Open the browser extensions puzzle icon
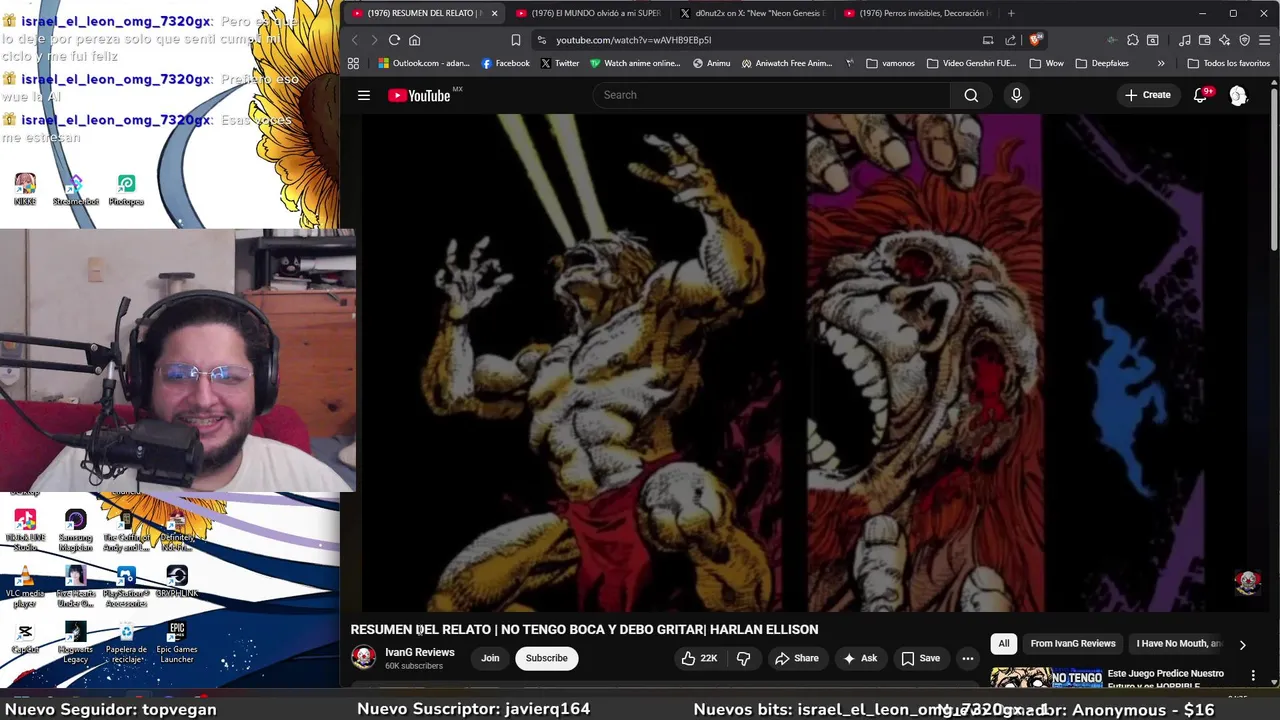Viewport: 1280px width, 720px height. click(1132, 40)
